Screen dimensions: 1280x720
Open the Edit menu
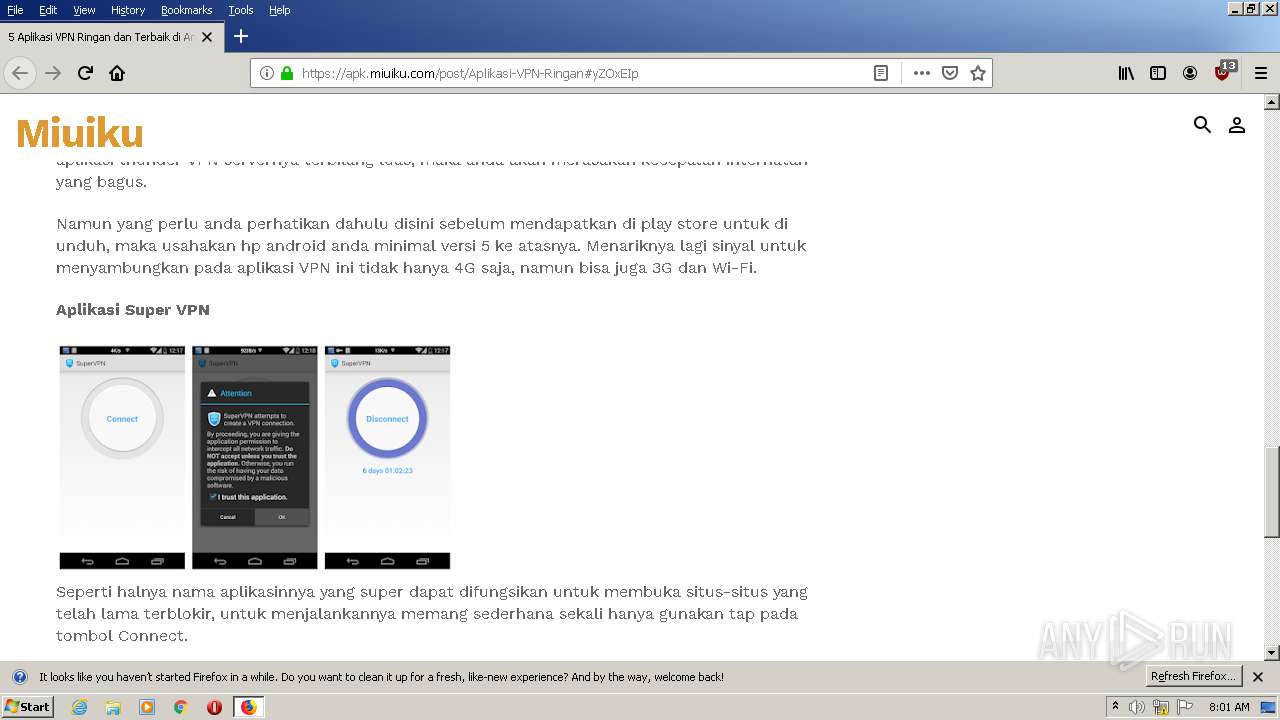tap(48, 10)
